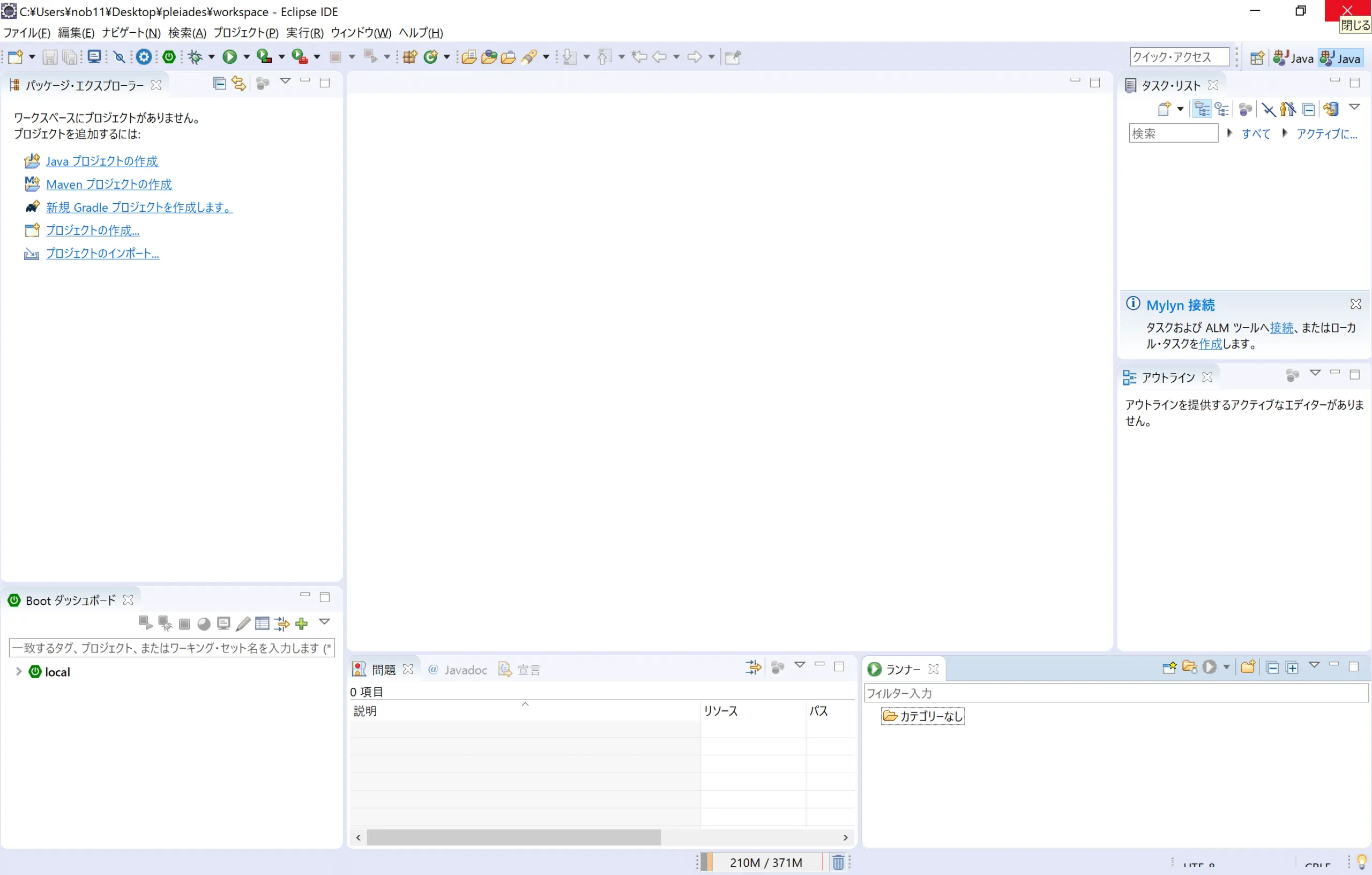
Task: Expand the local node in Boot Dashboard
Action: tap(18, 671)
